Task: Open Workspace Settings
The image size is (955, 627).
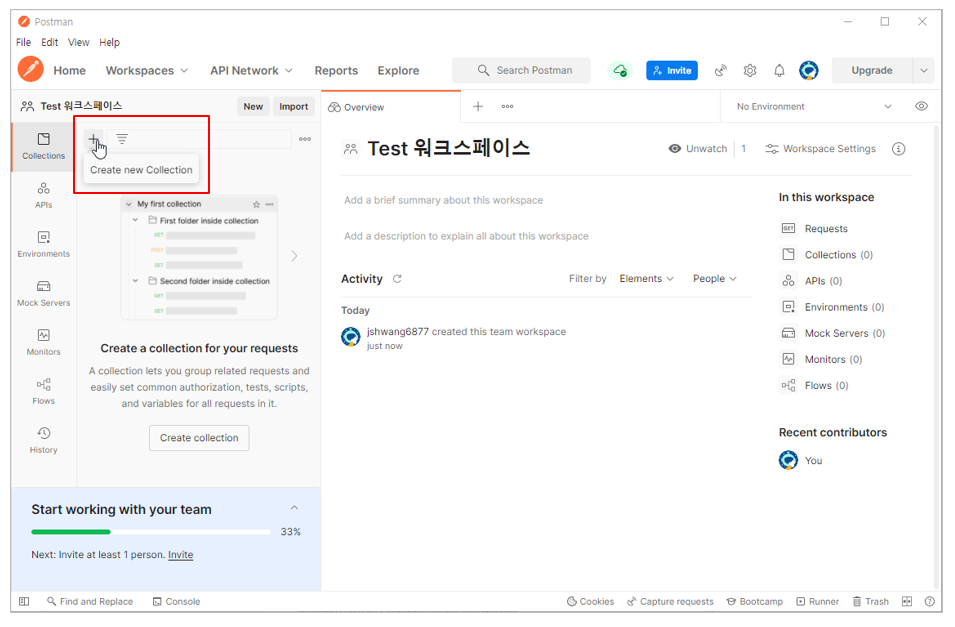Action: tap(820, 149)
